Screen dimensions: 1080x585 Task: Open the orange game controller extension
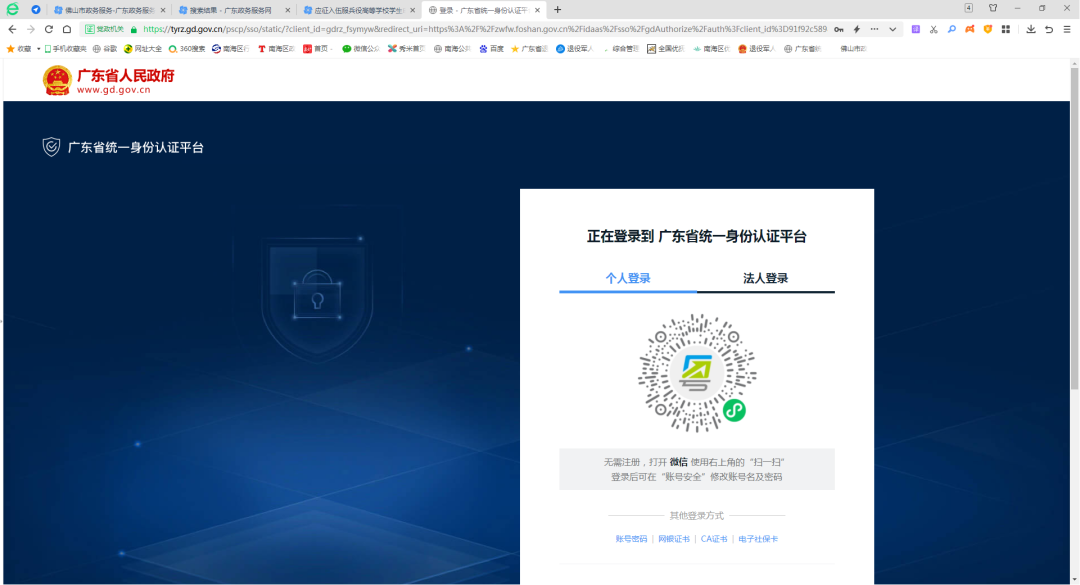click(969, 29)
